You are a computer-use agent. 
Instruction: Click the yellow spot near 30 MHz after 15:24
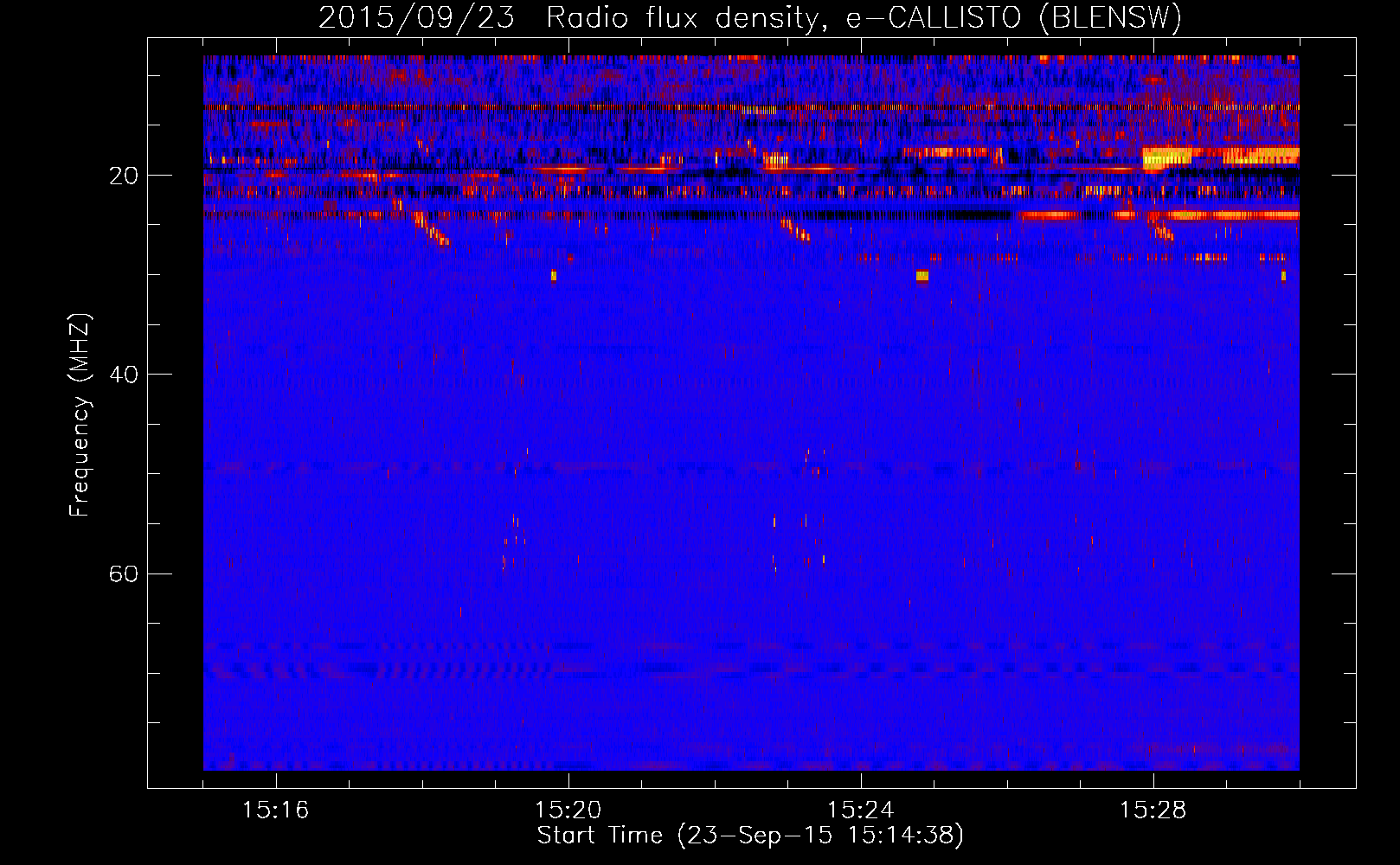tap(922, 276)
